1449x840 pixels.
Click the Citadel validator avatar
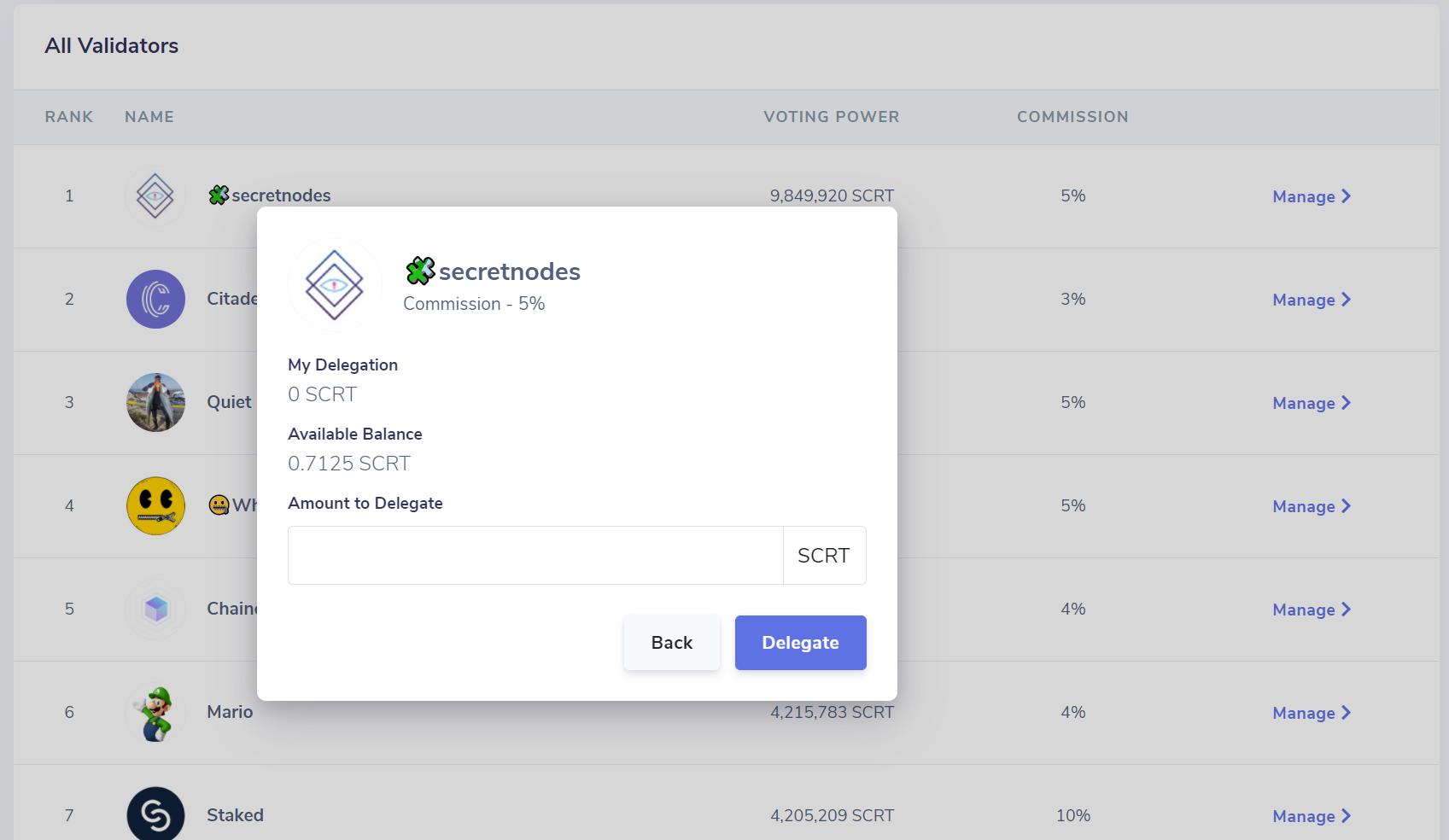tap(155, 300)
